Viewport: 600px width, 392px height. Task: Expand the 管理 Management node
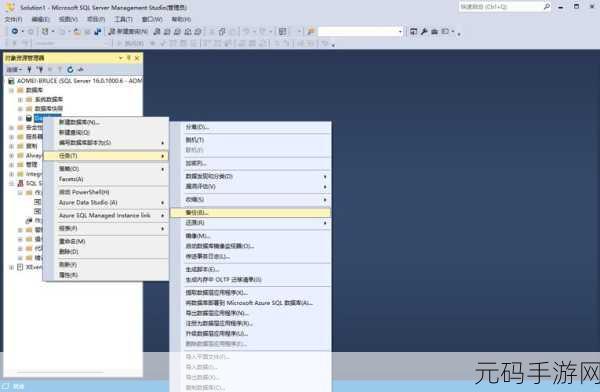click(x=11, y=165)
